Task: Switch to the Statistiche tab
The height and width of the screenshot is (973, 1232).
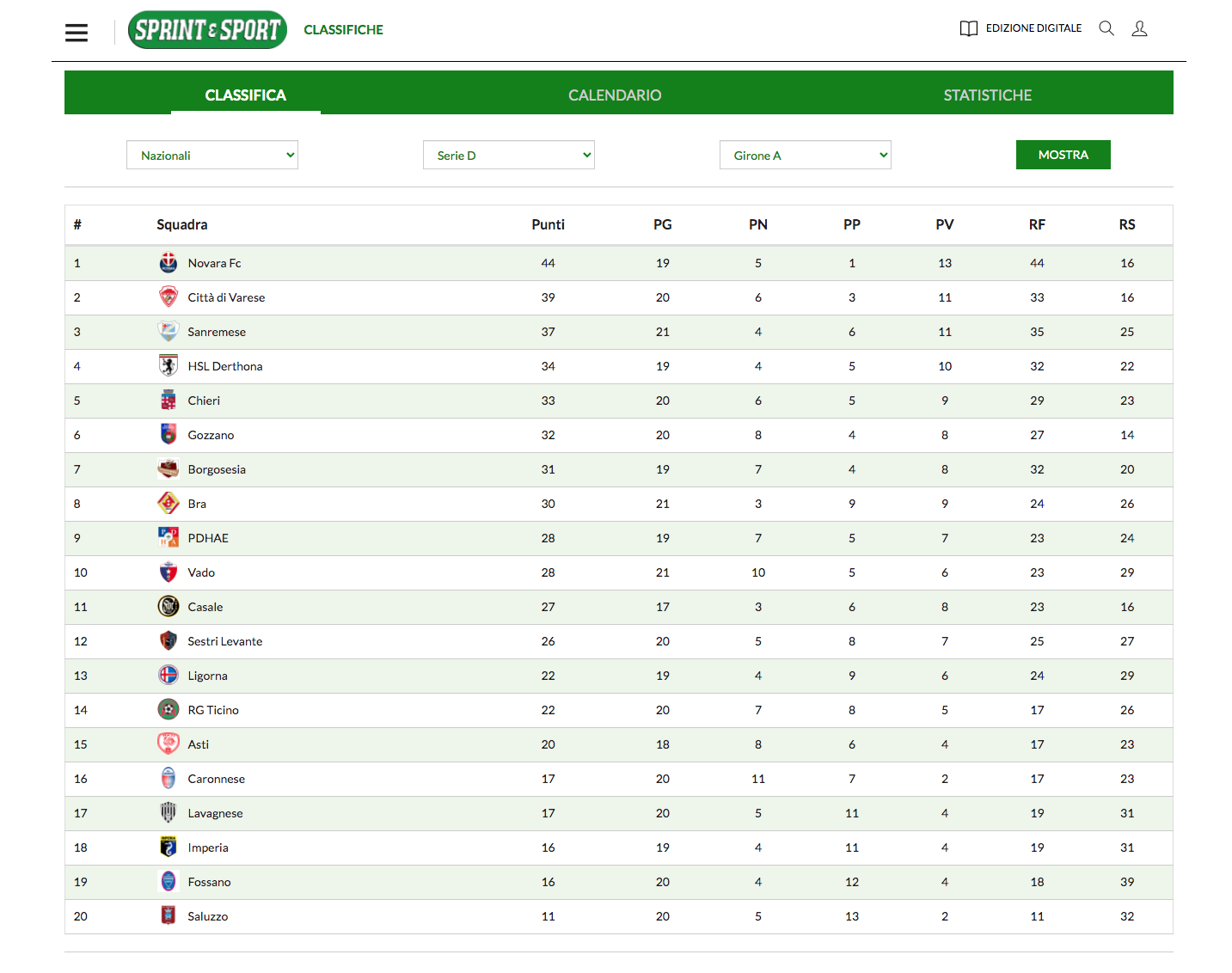Action: [987, 95]
